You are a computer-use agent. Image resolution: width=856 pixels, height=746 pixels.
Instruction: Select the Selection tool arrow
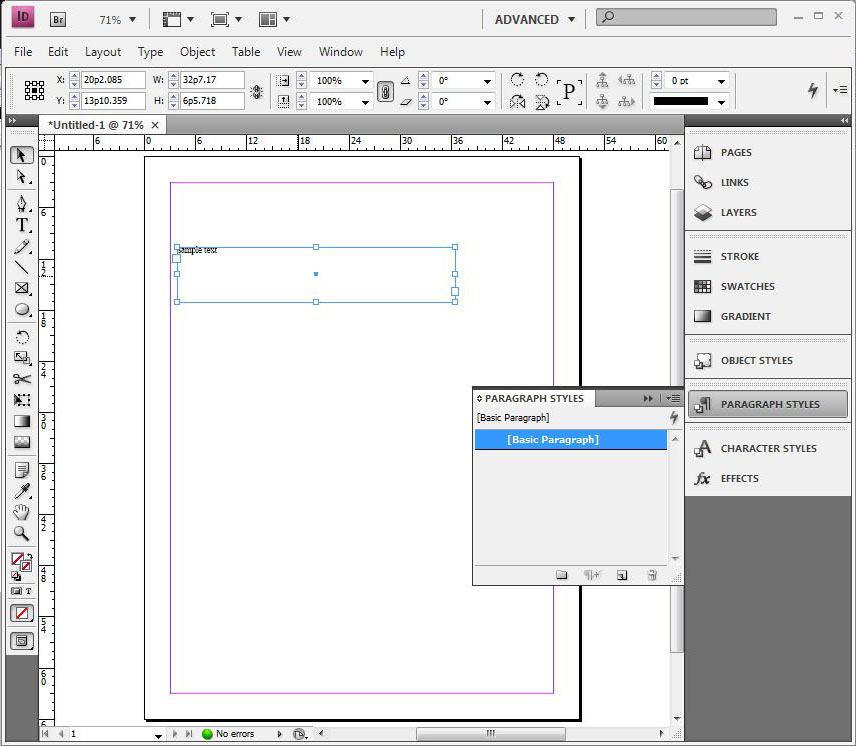(x=21, y=156)
